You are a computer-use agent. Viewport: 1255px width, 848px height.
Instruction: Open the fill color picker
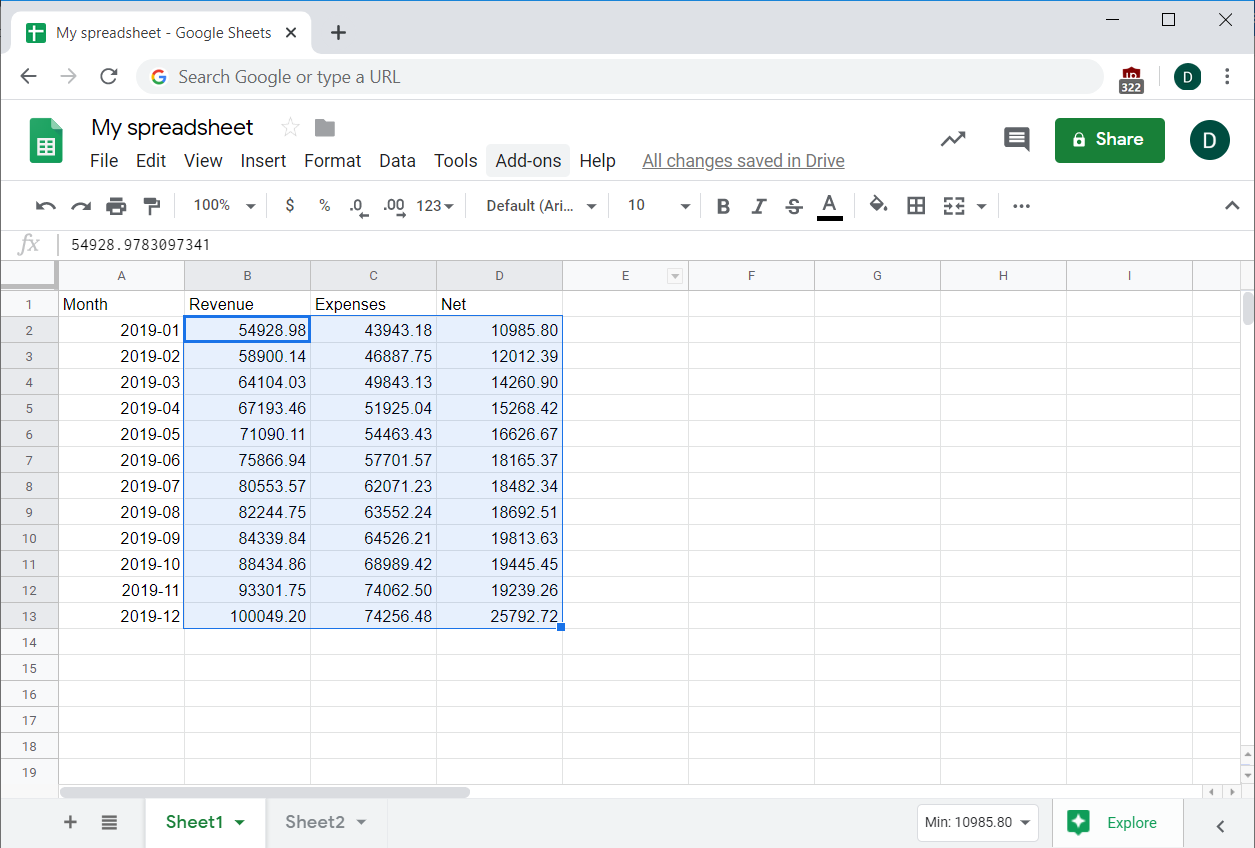tap(878, 206)
